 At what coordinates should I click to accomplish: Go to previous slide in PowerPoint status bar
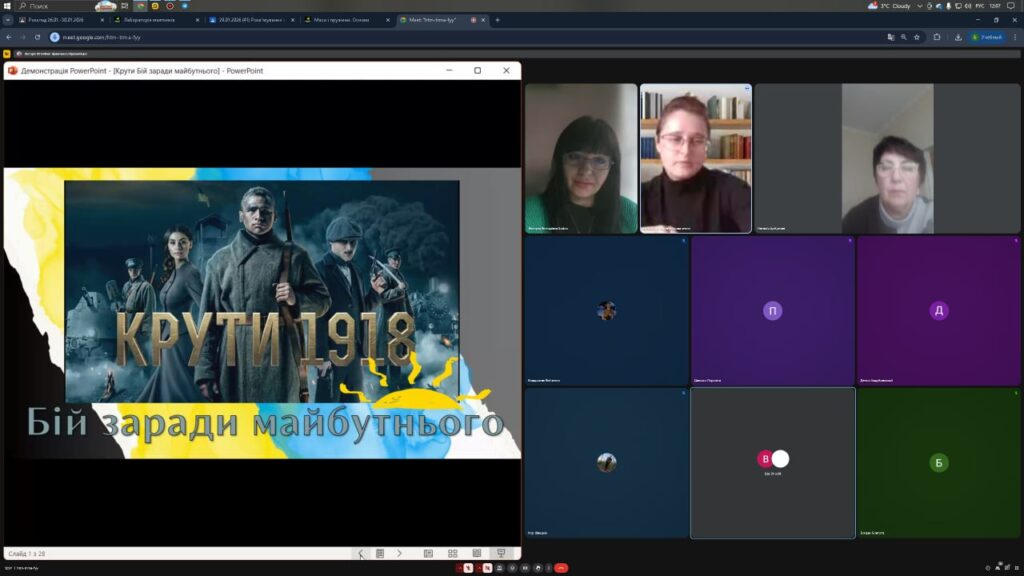pos(361,553)
